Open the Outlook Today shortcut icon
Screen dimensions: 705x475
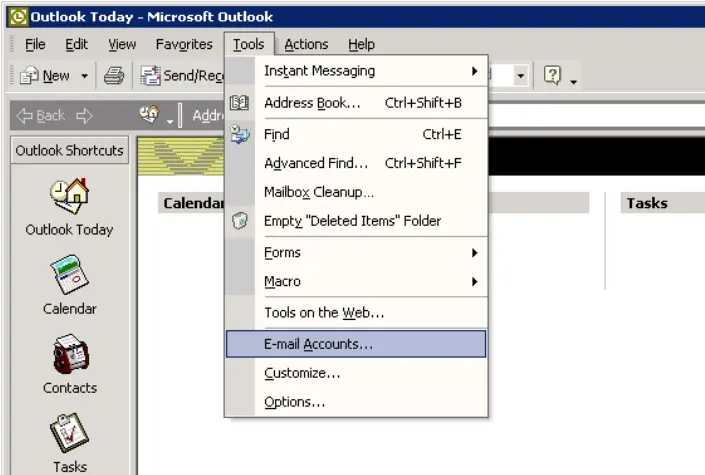coord(69,196)
